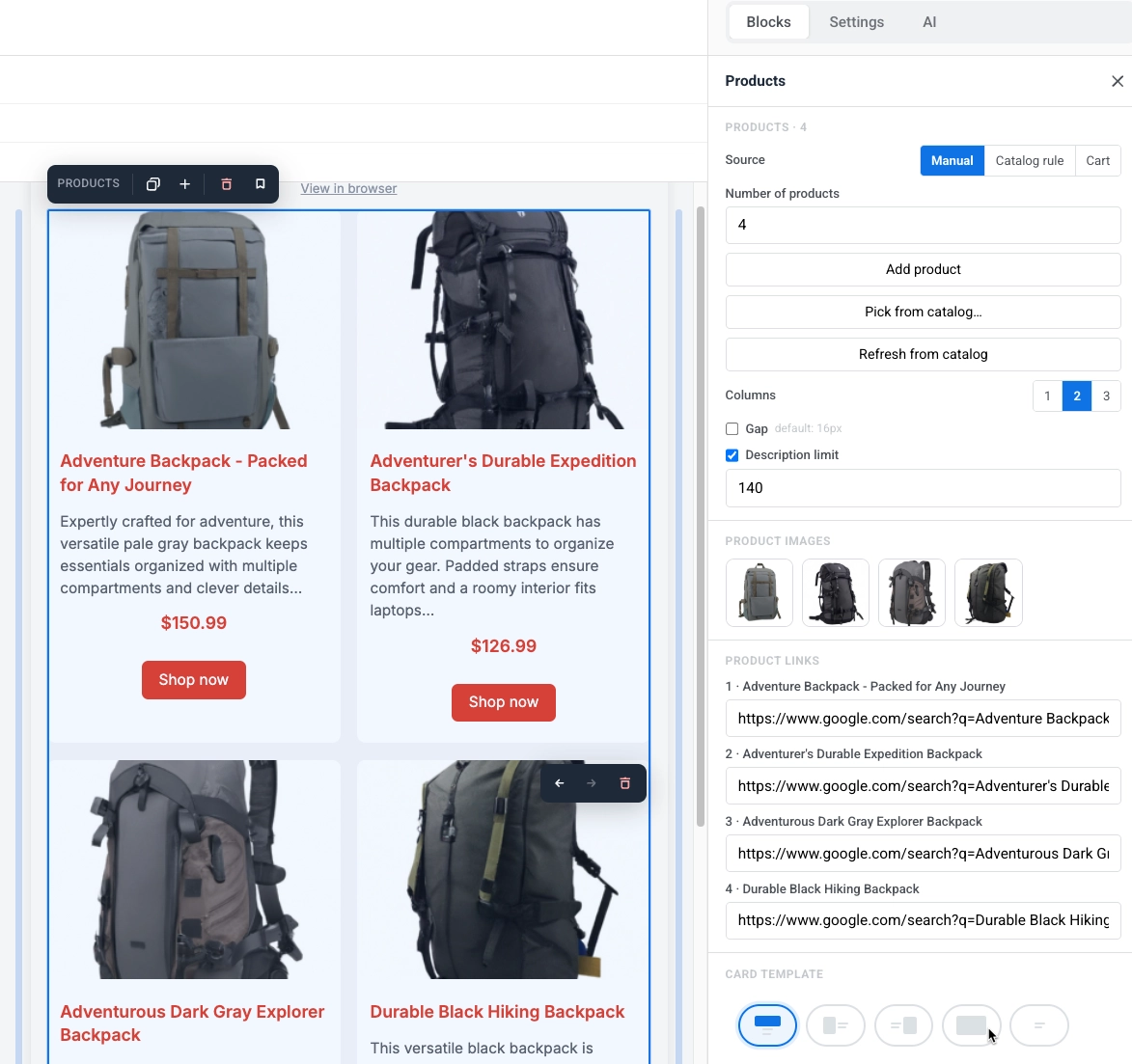1132x1064 pixels.
Task: Click title Adventure Backpack - Packed for Any Journey
Action: 183,473
